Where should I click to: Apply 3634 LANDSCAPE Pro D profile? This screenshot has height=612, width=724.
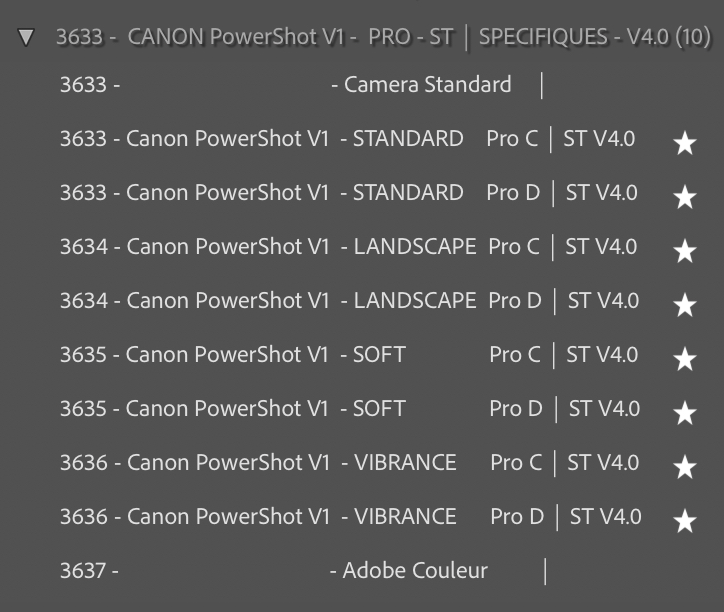point(348,301)
